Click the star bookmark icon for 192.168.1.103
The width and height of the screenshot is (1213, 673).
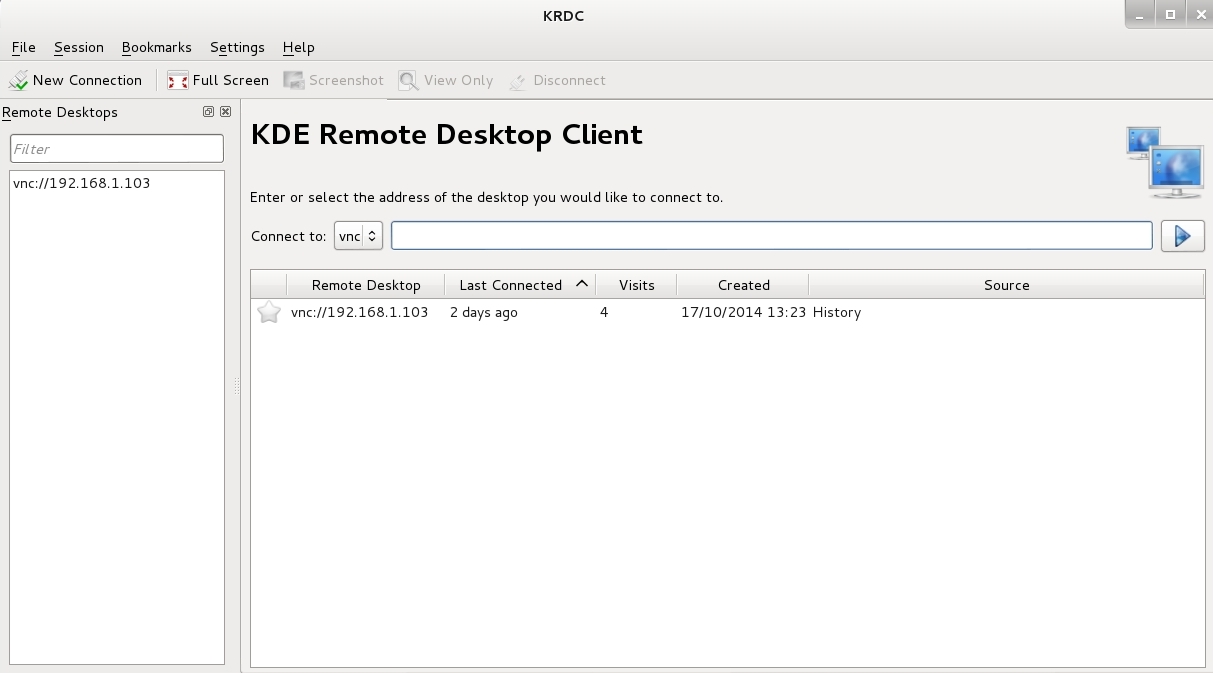[x=268, y=312]
